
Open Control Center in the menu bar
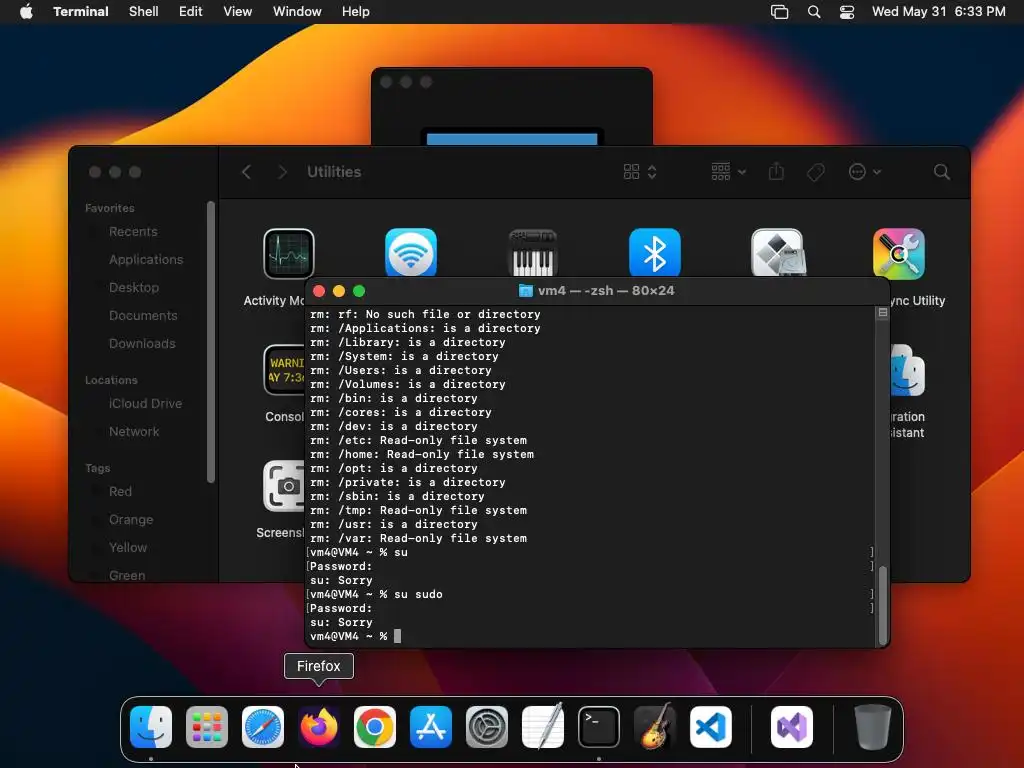click(x=847, y=12)
